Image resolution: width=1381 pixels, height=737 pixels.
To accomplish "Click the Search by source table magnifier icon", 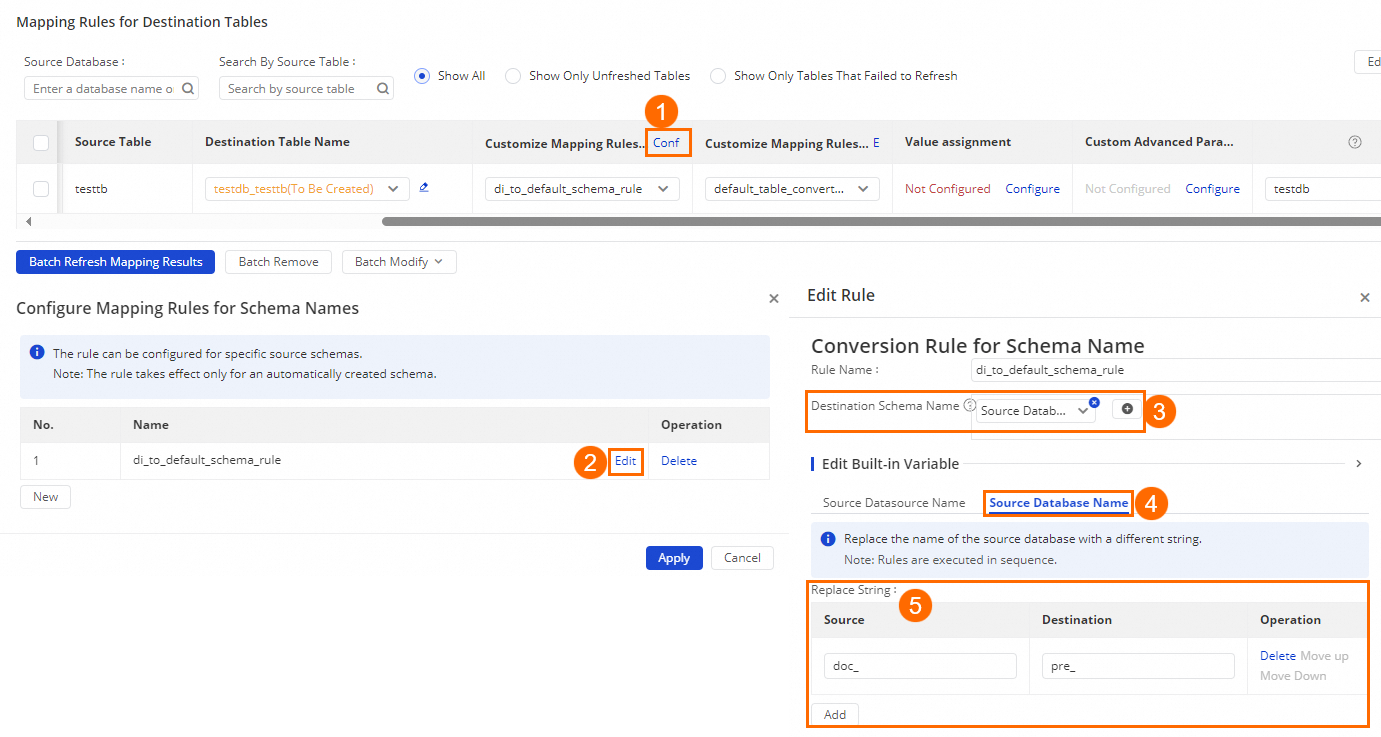I will point(382,89).
